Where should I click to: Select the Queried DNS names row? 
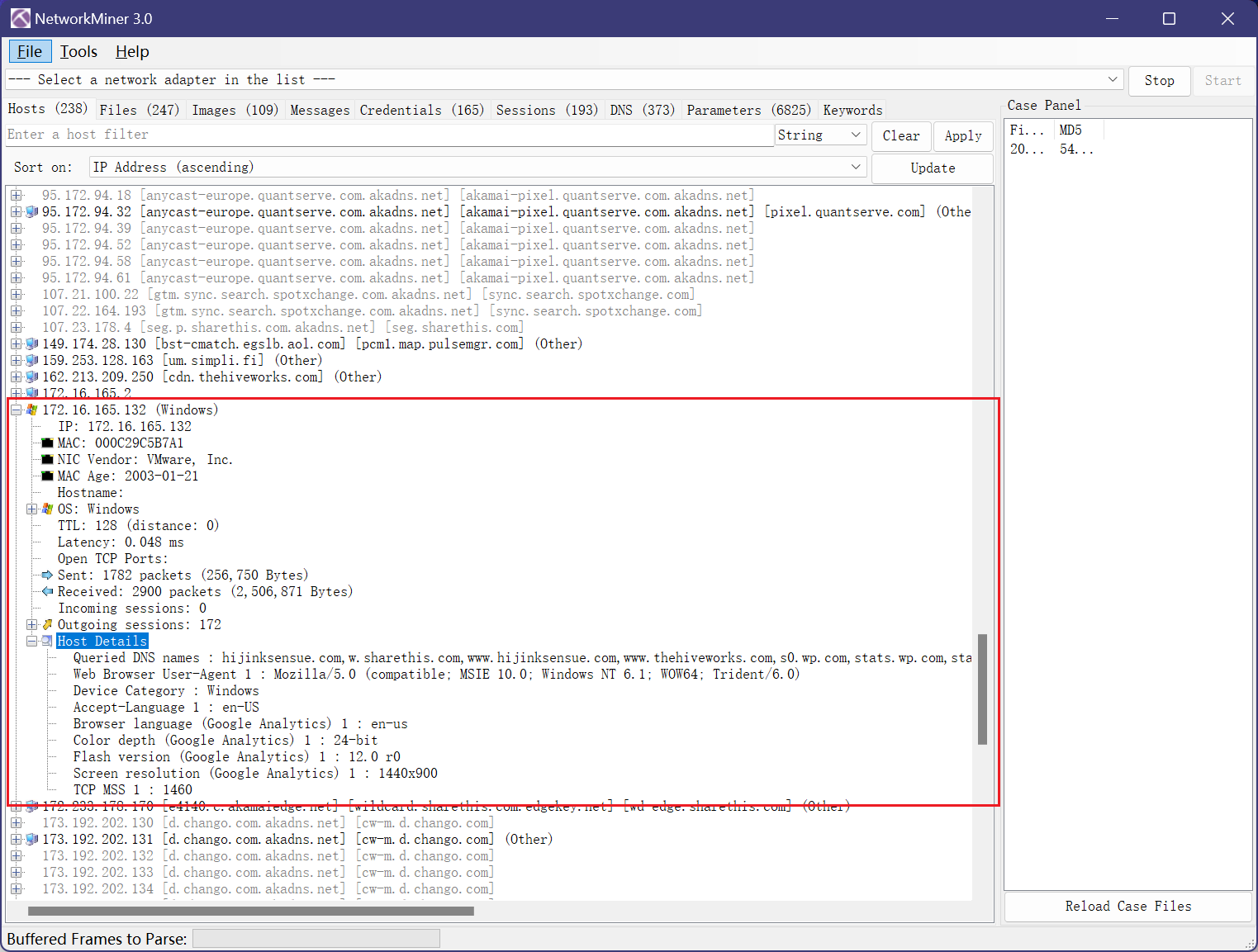tap(522, 657)
